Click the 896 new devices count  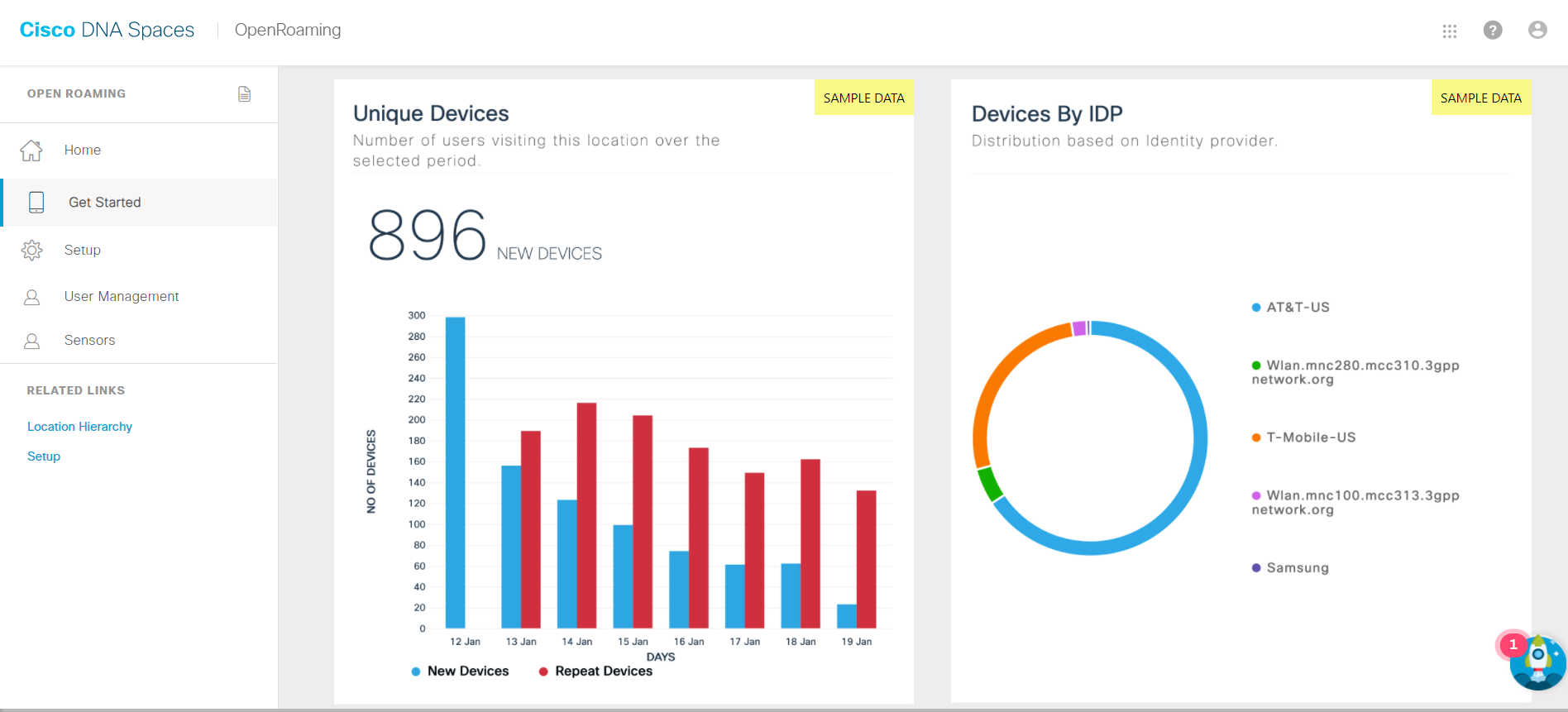point(428,235)
